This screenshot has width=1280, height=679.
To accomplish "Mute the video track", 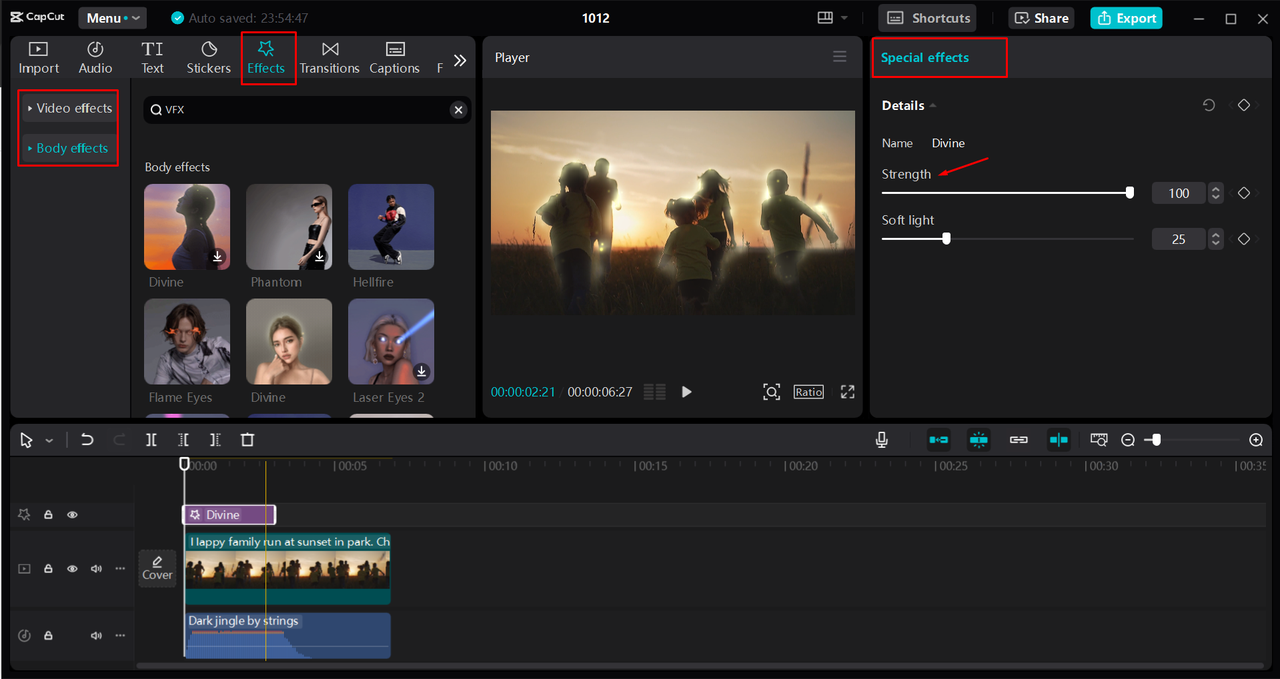I will (x=96, y=568).
